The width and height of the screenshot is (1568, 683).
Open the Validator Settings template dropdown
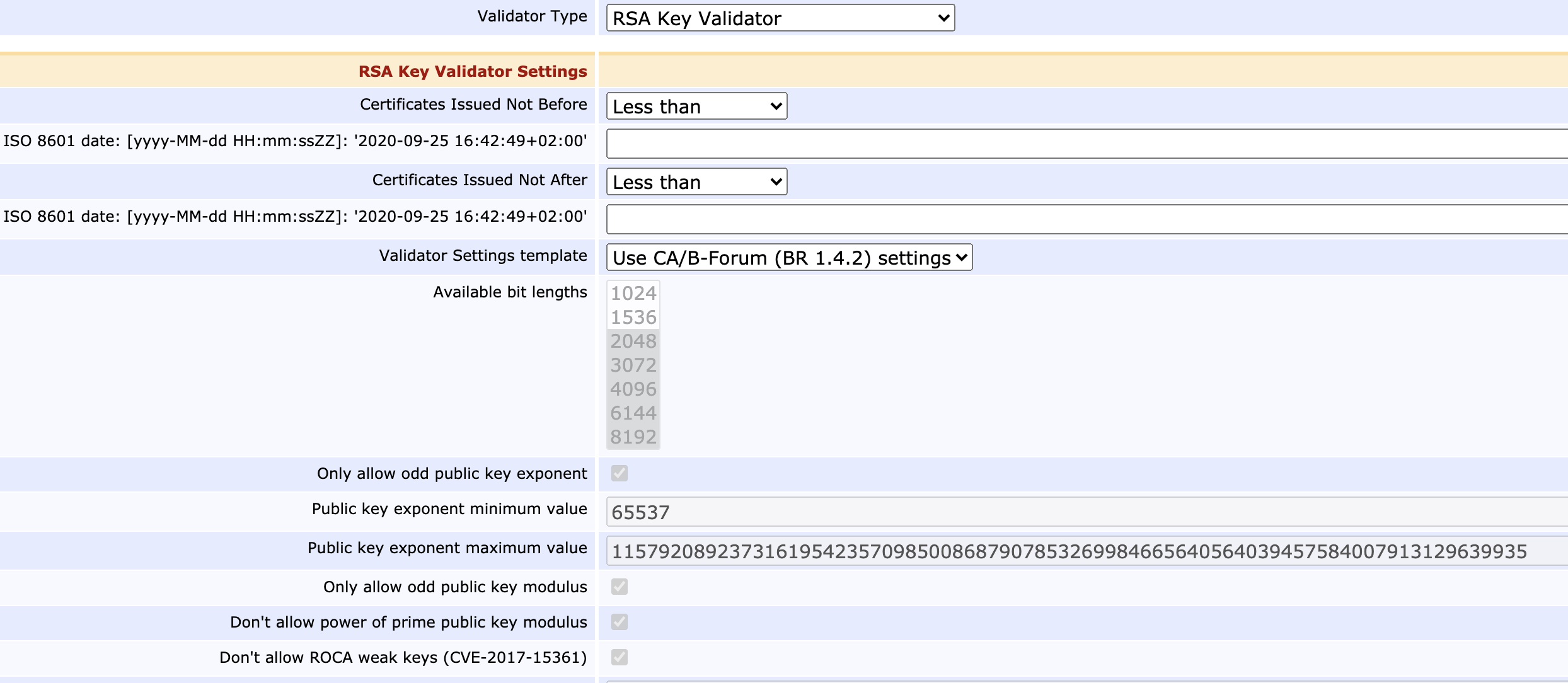[x=788, y=258]
